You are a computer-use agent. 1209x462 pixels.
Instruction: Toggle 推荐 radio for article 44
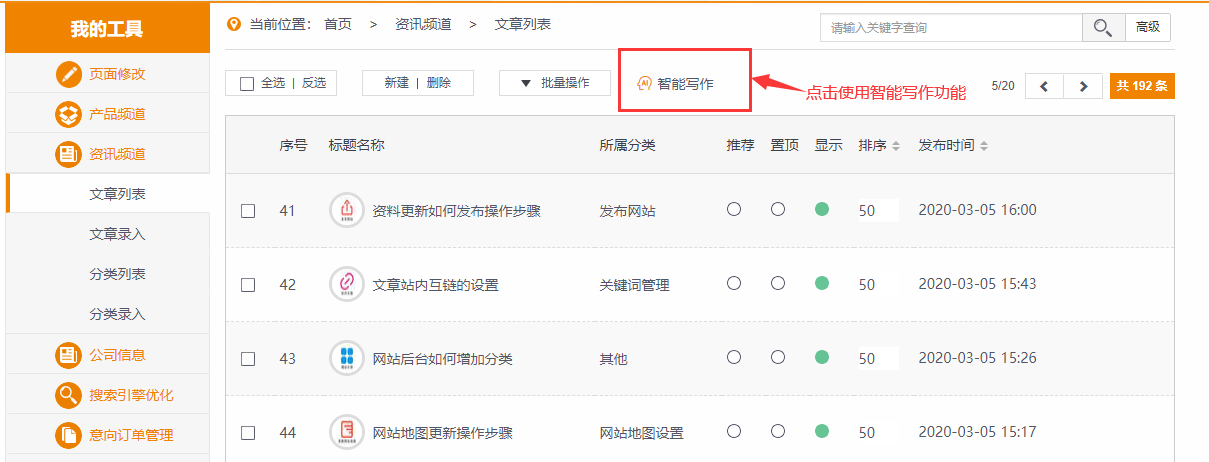pyautogui.click(x=734, y=431)
